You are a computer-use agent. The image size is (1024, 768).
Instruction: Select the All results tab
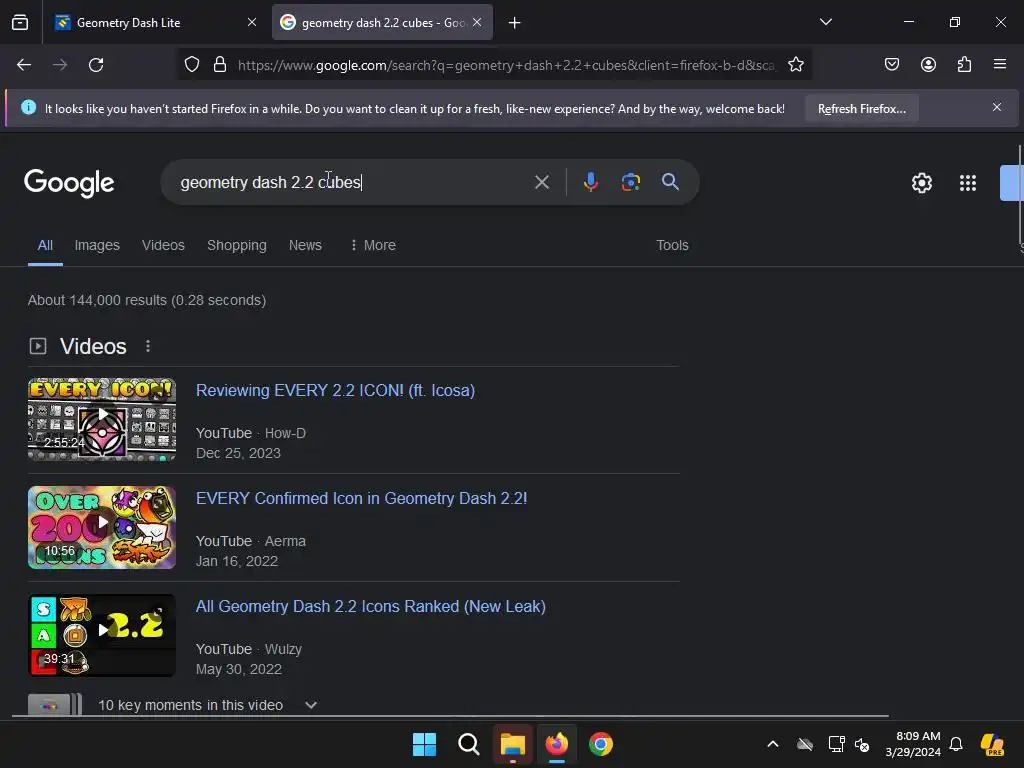(45, 246)
